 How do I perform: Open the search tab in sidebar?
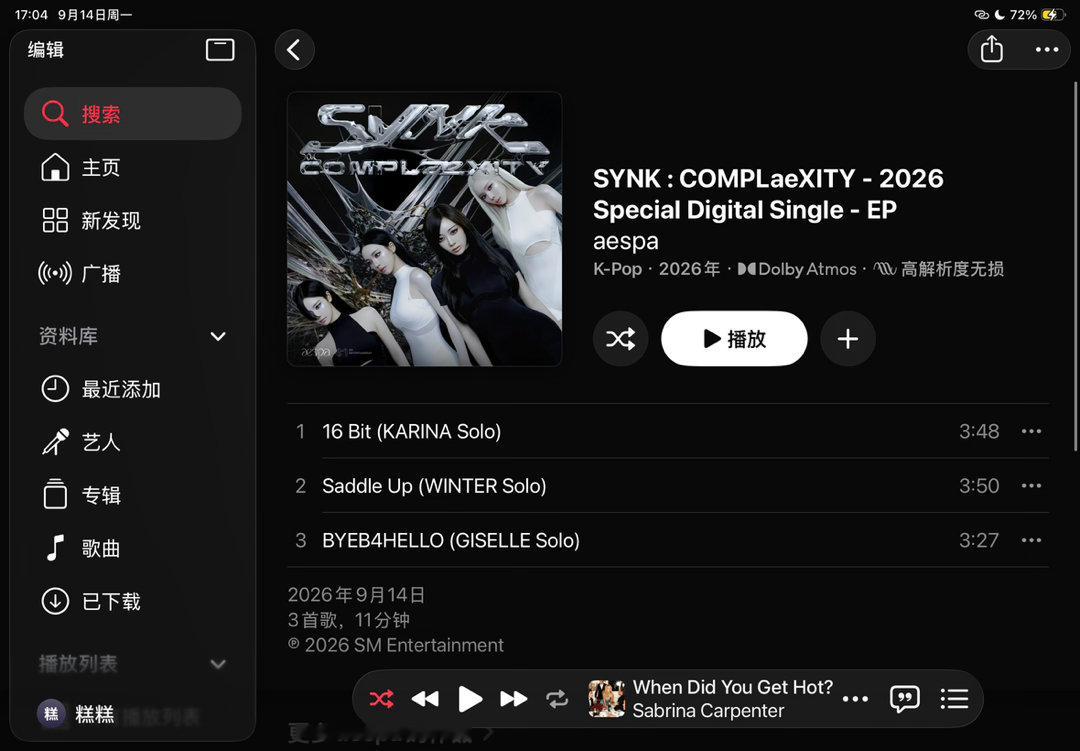pos(132,114)
